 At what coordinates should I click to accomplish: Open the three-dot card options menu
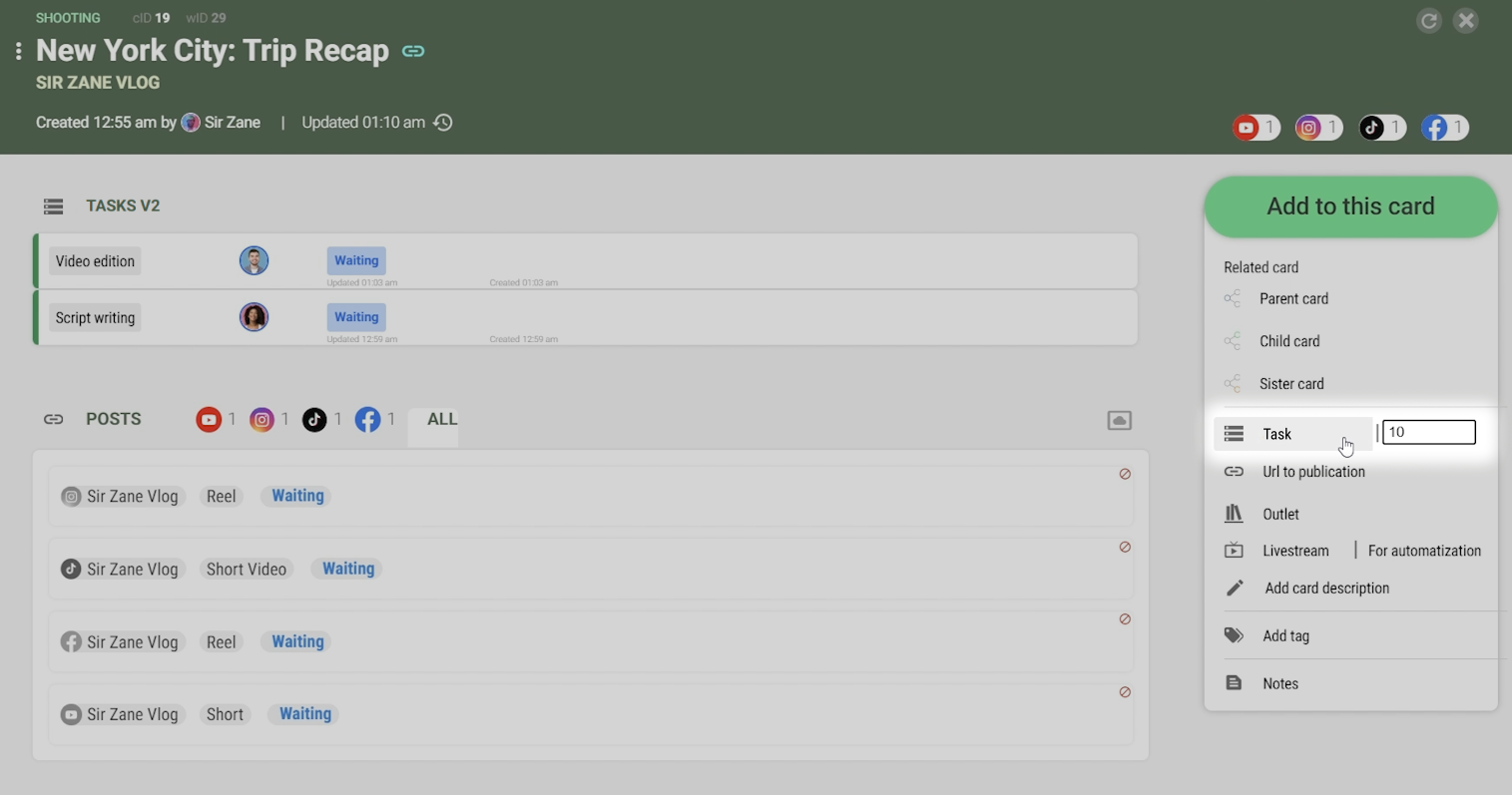[x=19, y=51]
